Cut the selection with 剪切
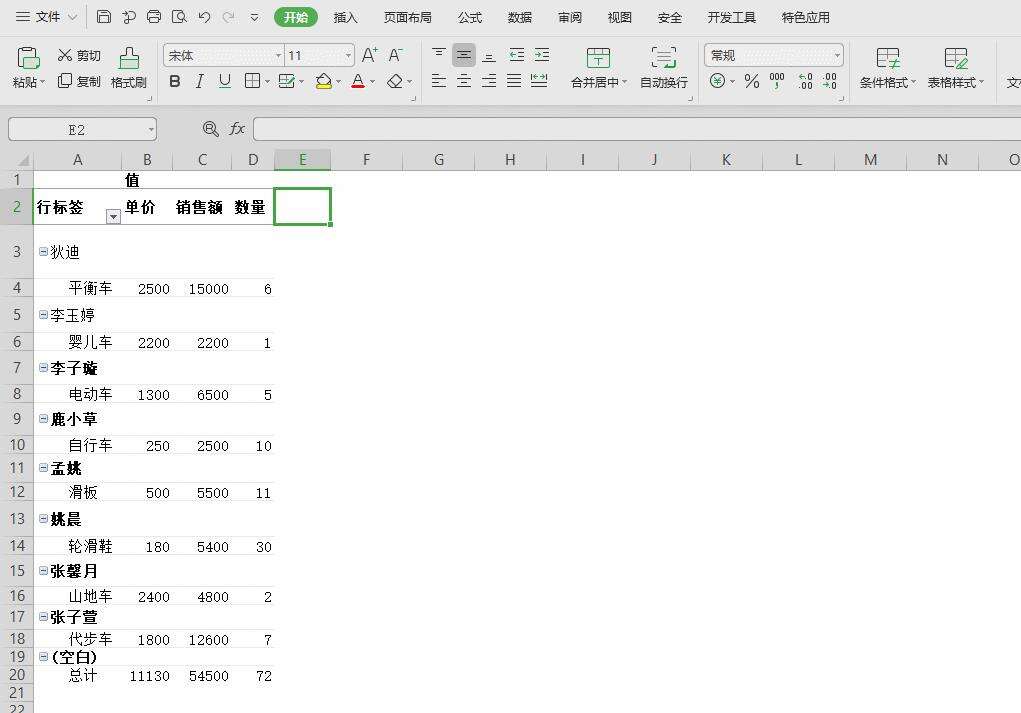Screen dimensions: 1021x713 (x=79, y=55)
